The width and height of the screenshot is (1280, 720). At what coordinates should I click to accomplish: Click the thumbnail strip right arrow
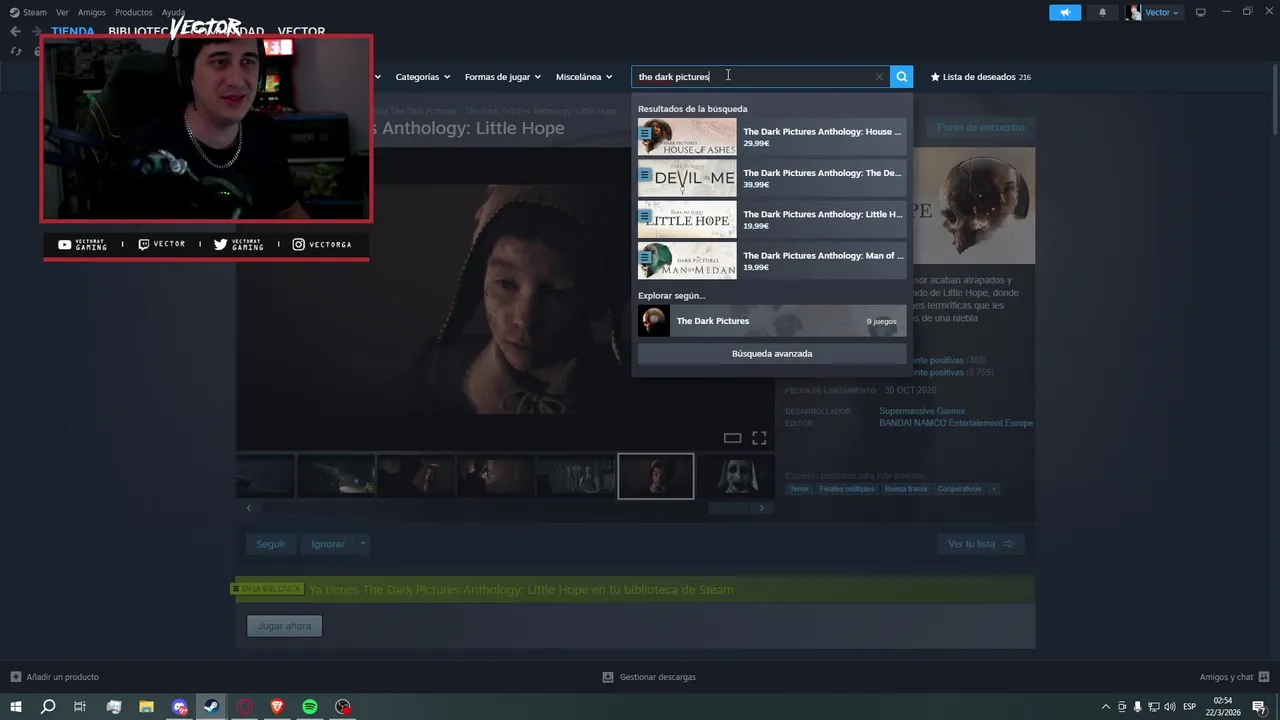pyautogui.click(x=761, y=508)
